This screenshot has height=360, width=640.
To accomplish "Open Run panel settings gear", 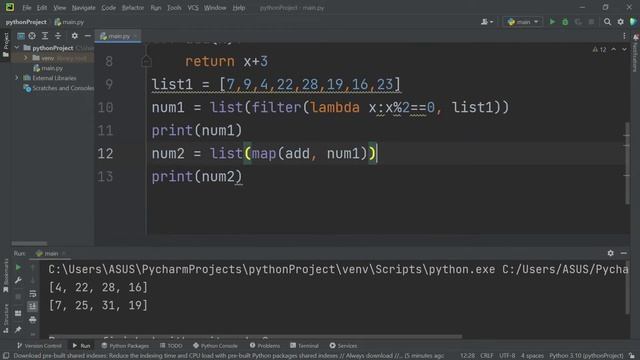I will point(610,253).
